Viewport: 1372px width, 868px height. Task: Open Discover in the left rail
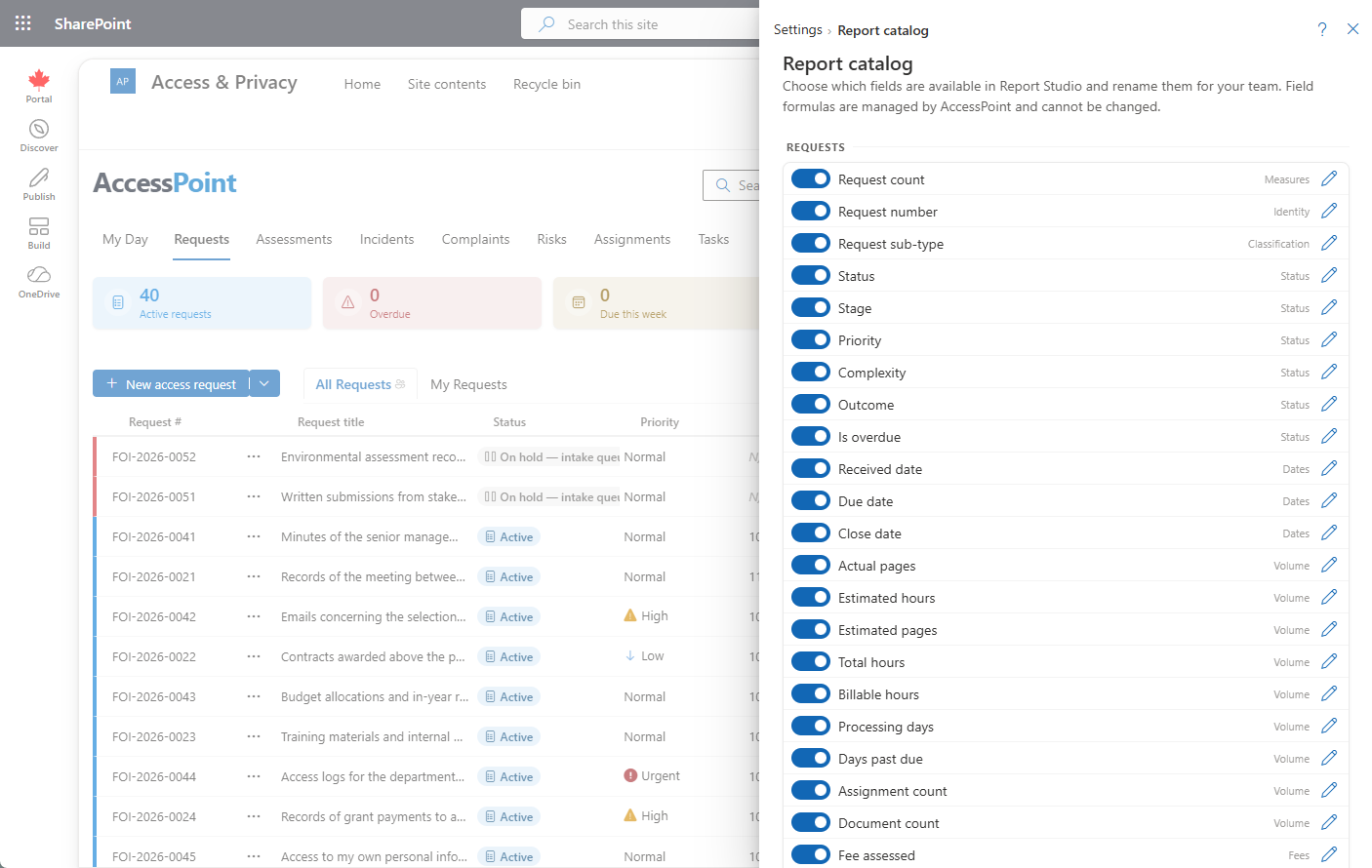point(39,136)
